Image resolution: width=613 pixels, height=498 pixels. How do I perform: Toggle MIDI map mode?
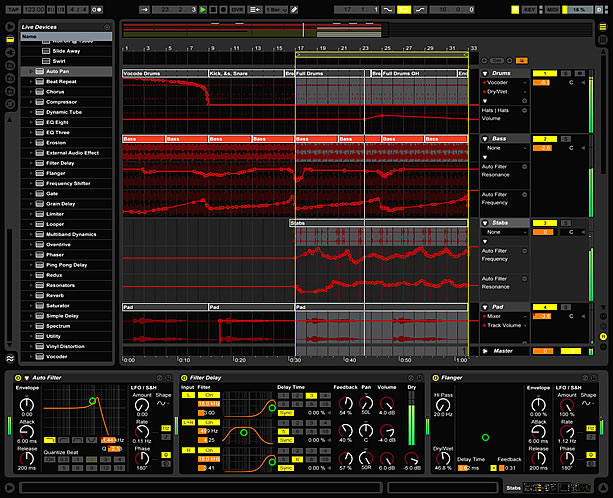(552, 9)
